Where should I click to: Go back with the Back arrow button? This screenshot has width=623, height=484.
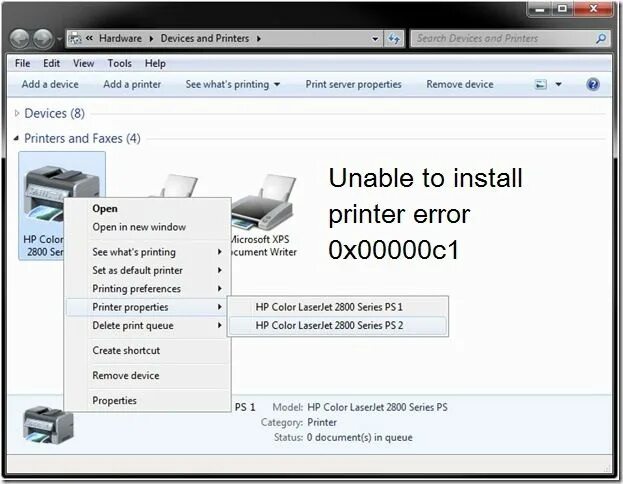coord(19,39)
